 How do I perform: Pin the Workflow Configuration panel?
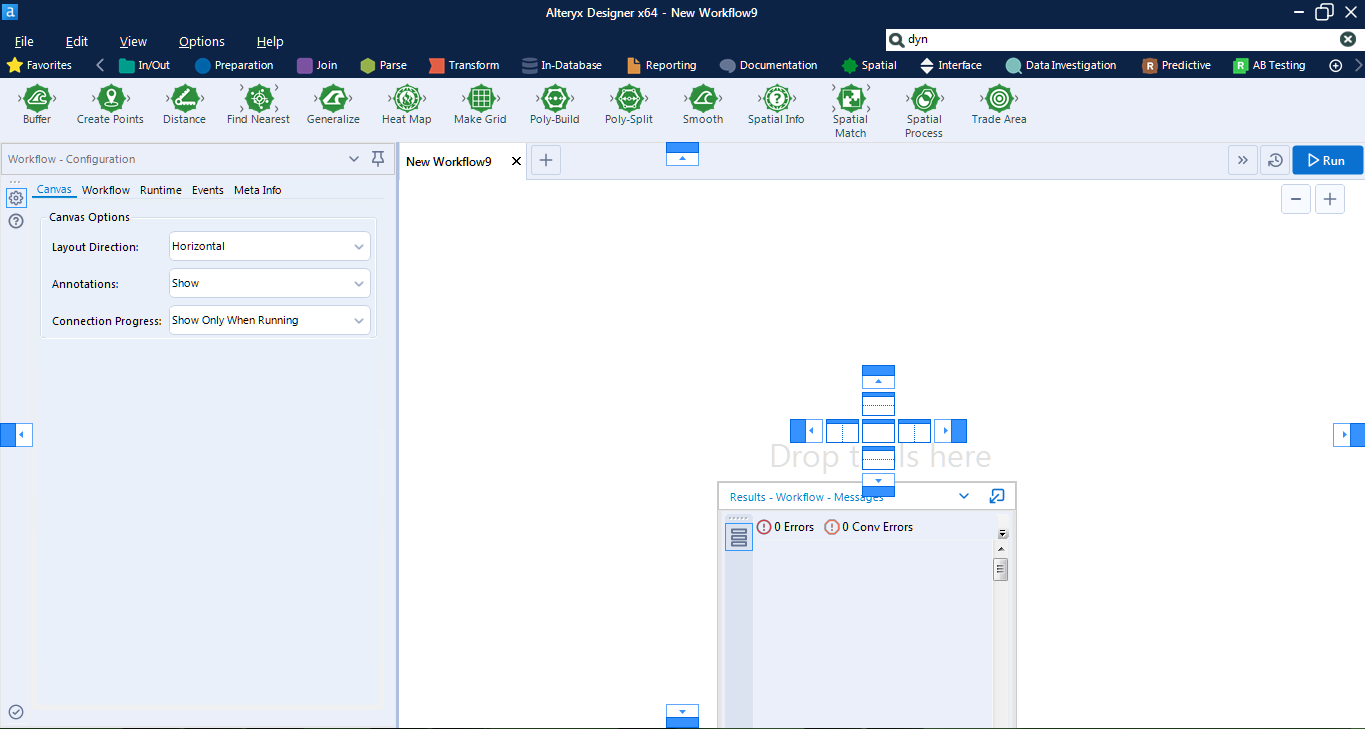point(377,158)
